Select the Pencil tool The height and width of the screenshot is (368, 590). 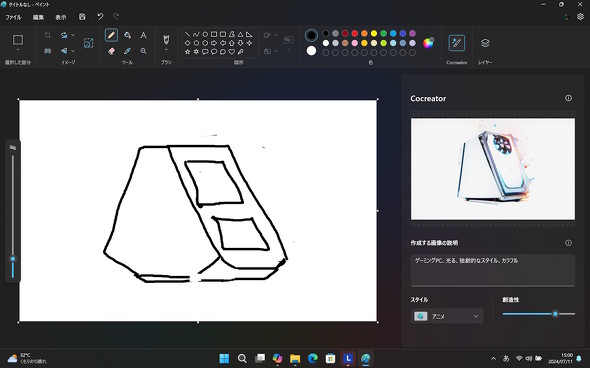[111, 35]
